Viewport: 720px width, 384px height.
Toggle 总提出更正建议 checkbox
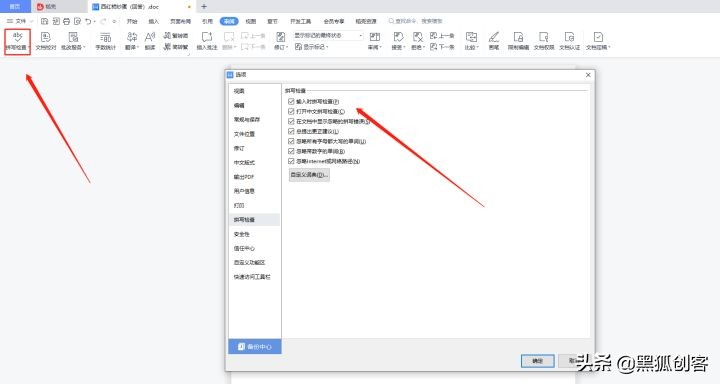pos(291,131)
